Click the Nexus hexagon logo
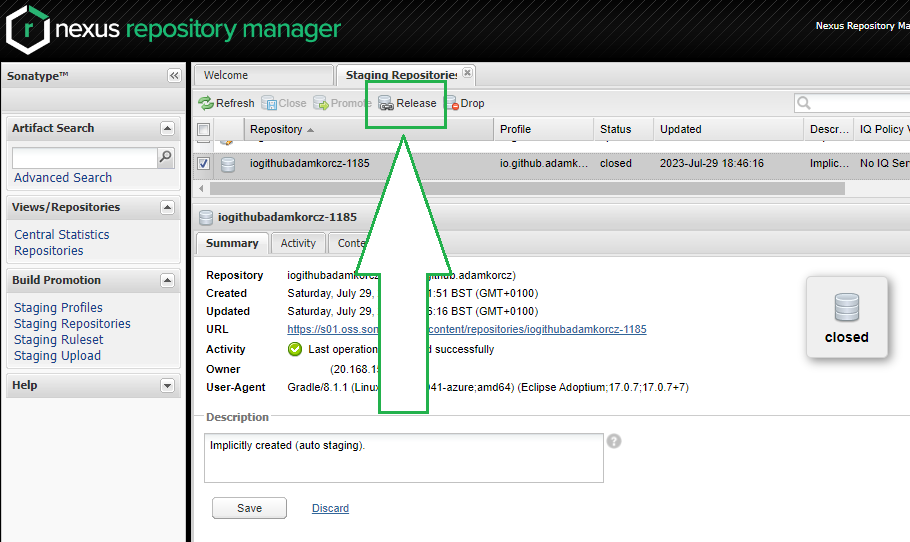 [x=27, y=30]
